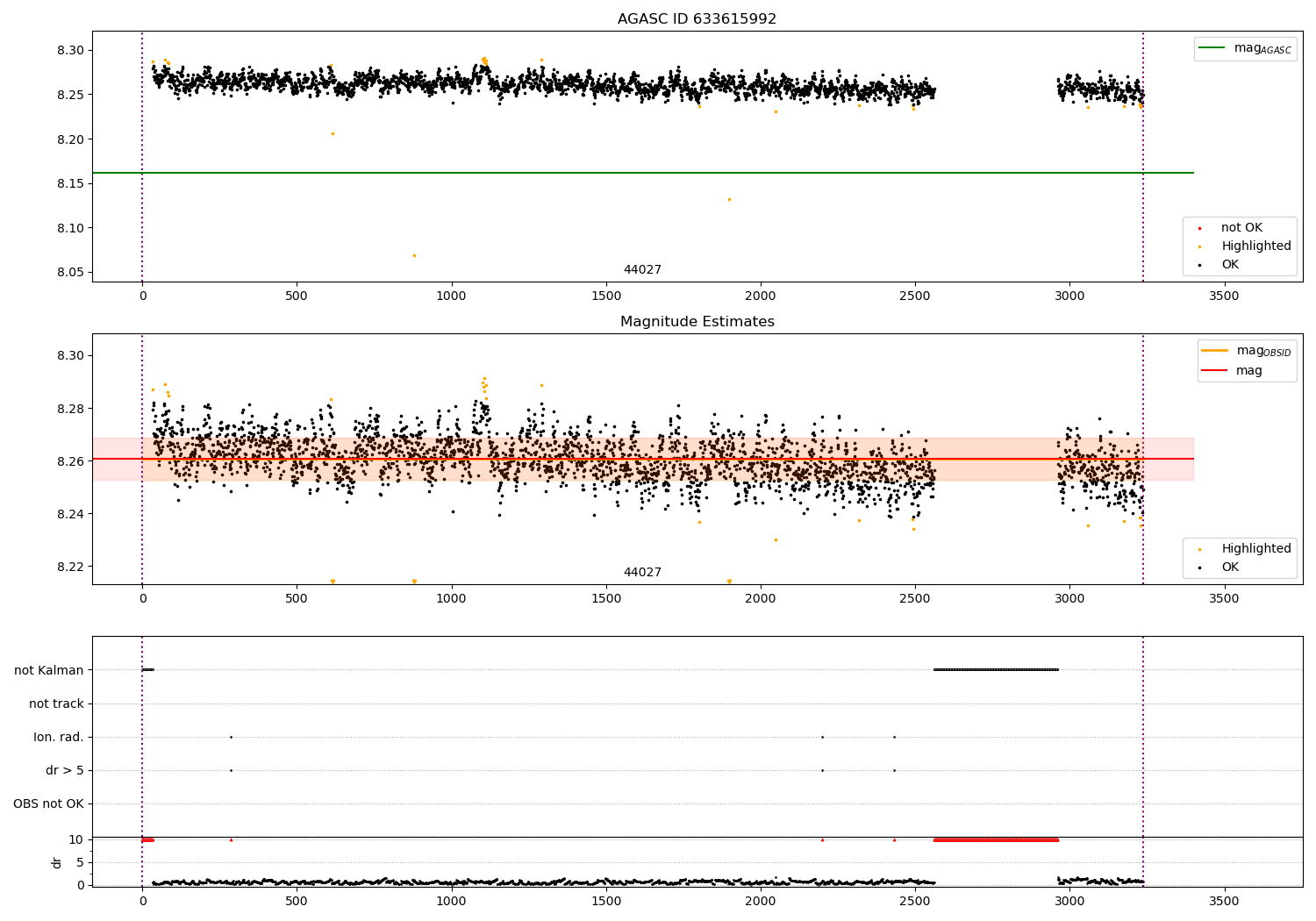Click the 8.05 tick on top plot
This screenshot has height=921, width=1316.
point(71,272)
